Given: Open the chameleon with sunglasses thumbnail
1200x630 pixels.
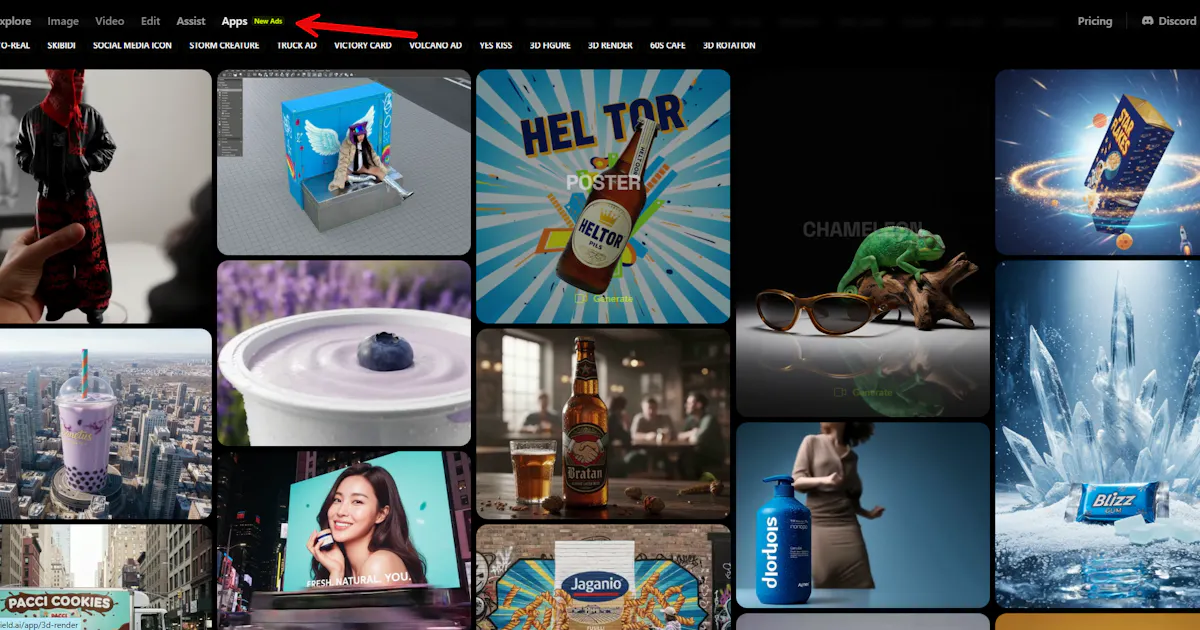Looking at the screenshot, I should click(862, 243).
